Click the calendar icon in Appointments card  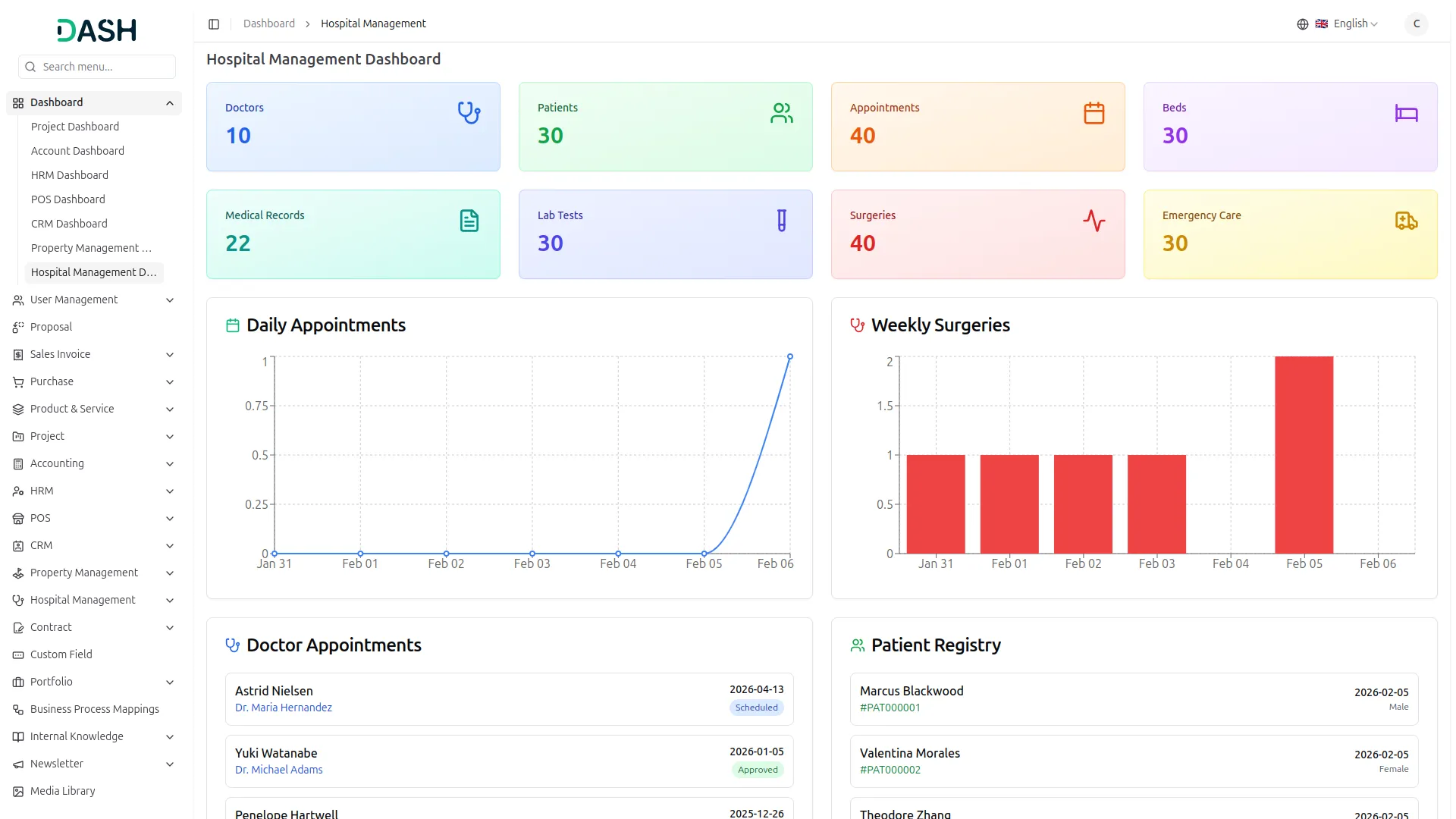point(1094,113)
